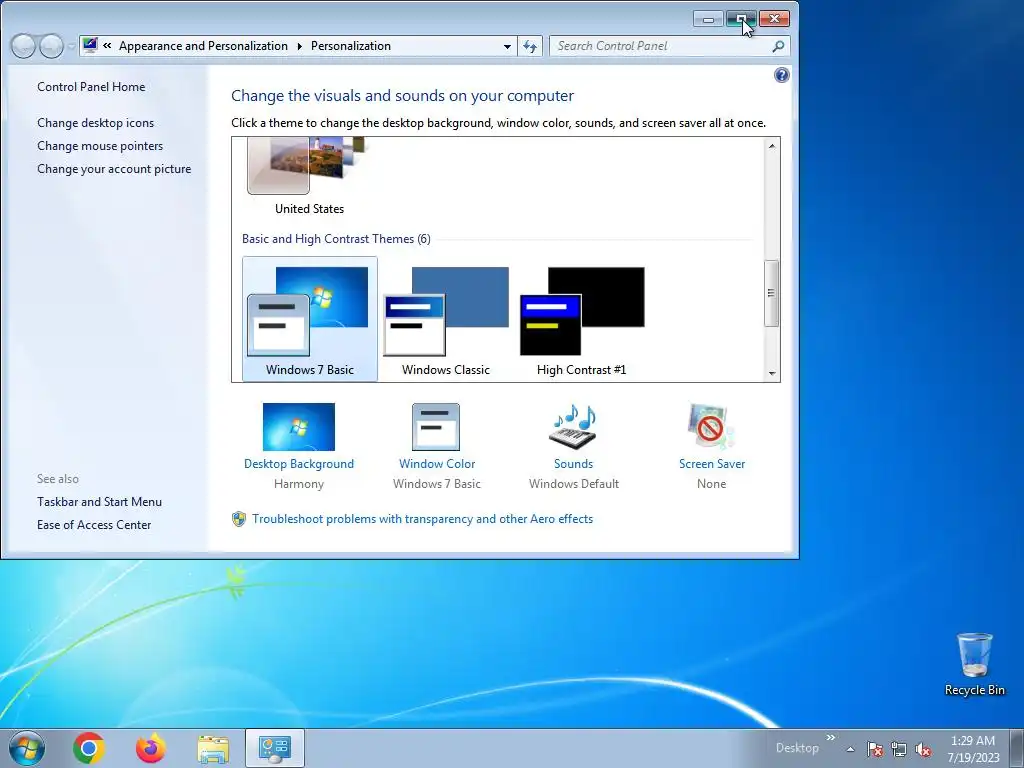Launch Google Chrome from taskbar

[89, 748]
